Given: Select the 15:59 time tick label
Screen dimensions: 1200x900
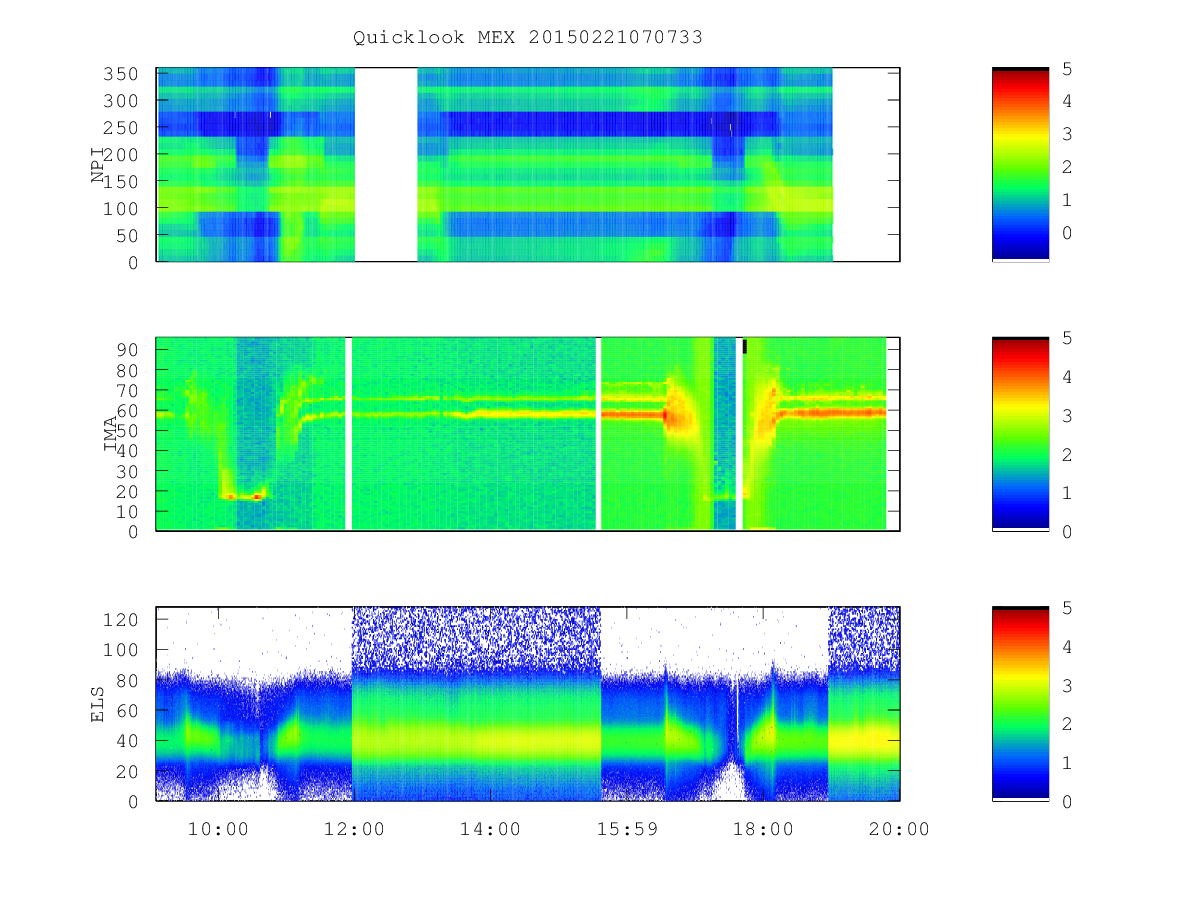Looking at the screenshot, I should click(627, 828).
